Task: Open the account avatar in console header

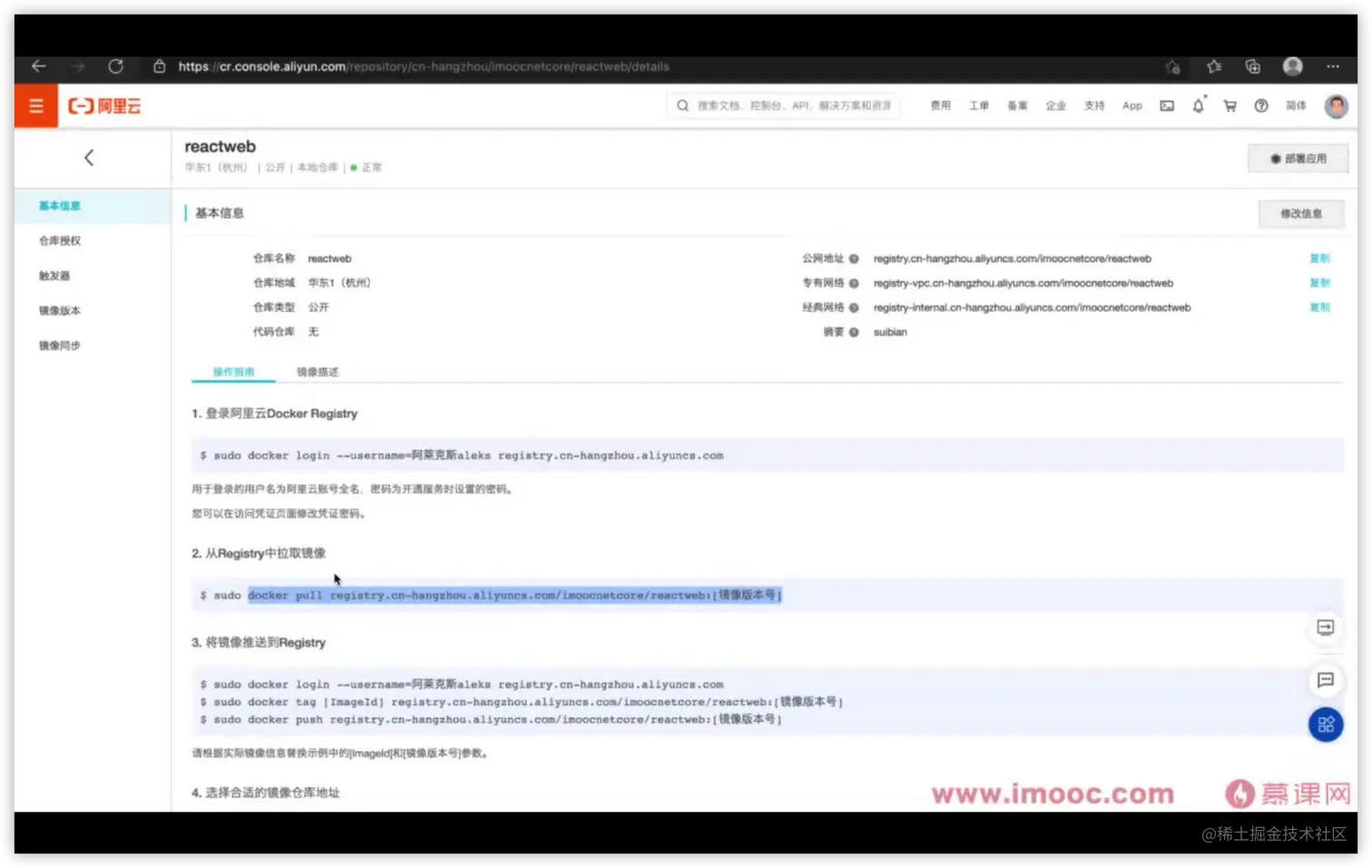Action: [1336, 106]
